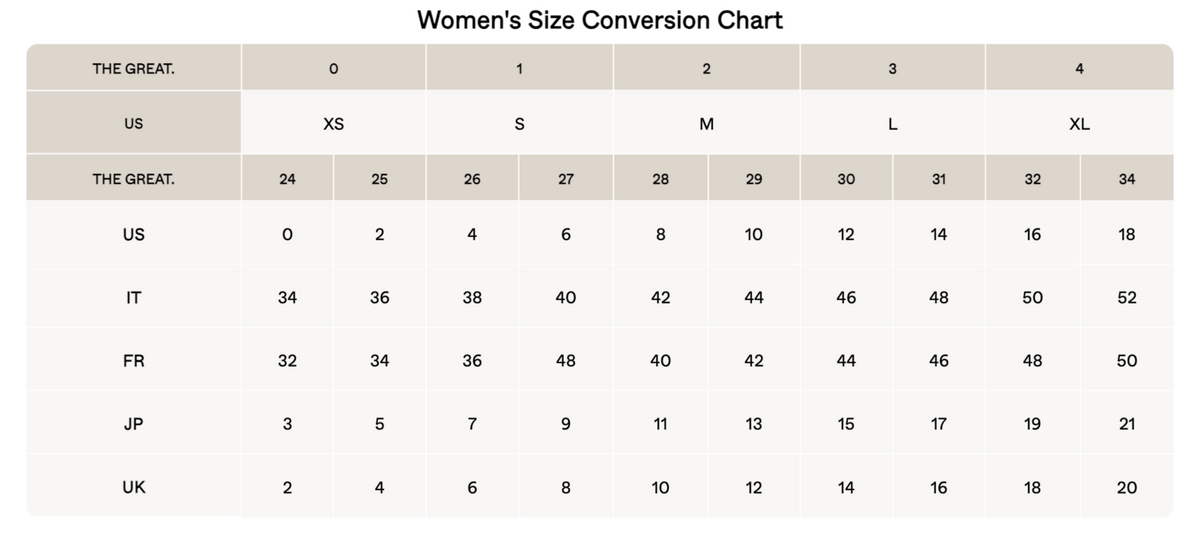1200x538 pixels.
Task: Click IT size 52 cell
Action: click(1127, 297)
